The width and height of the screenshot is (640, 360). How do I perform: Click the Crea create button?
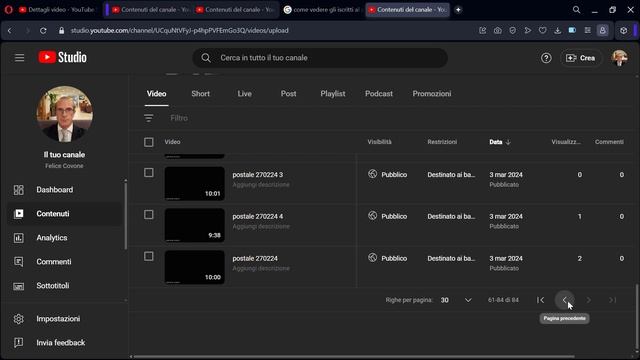pyautogui.click(x=580, y=58)
